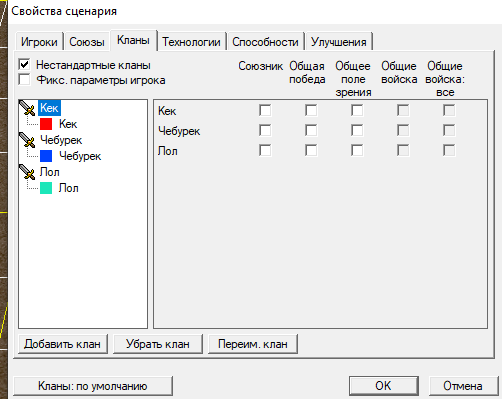Switch to the Союзы tab
502x399 pixels.
coord(87,42)
